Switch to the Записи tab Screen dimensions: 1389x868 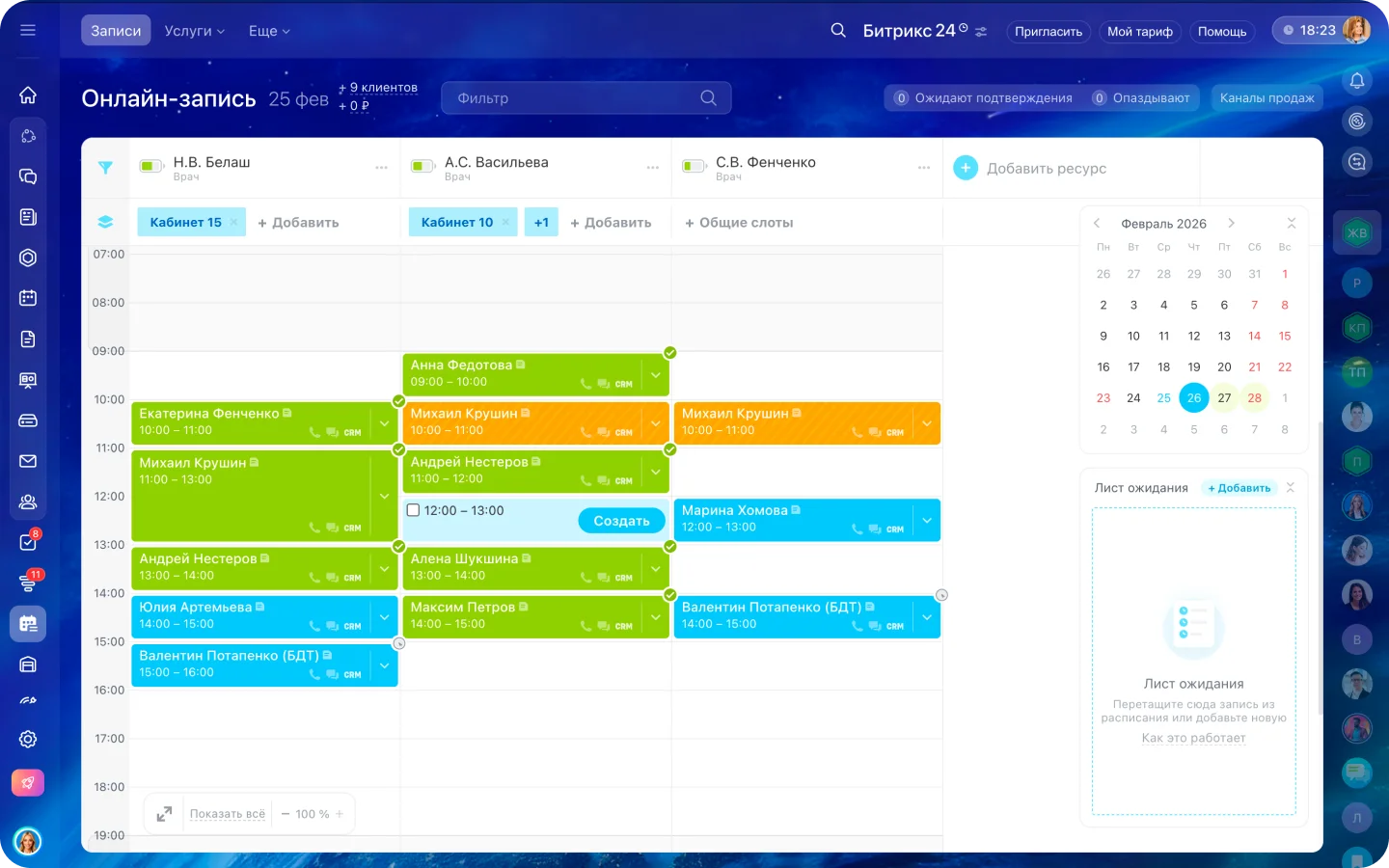(x=116, y=31)
